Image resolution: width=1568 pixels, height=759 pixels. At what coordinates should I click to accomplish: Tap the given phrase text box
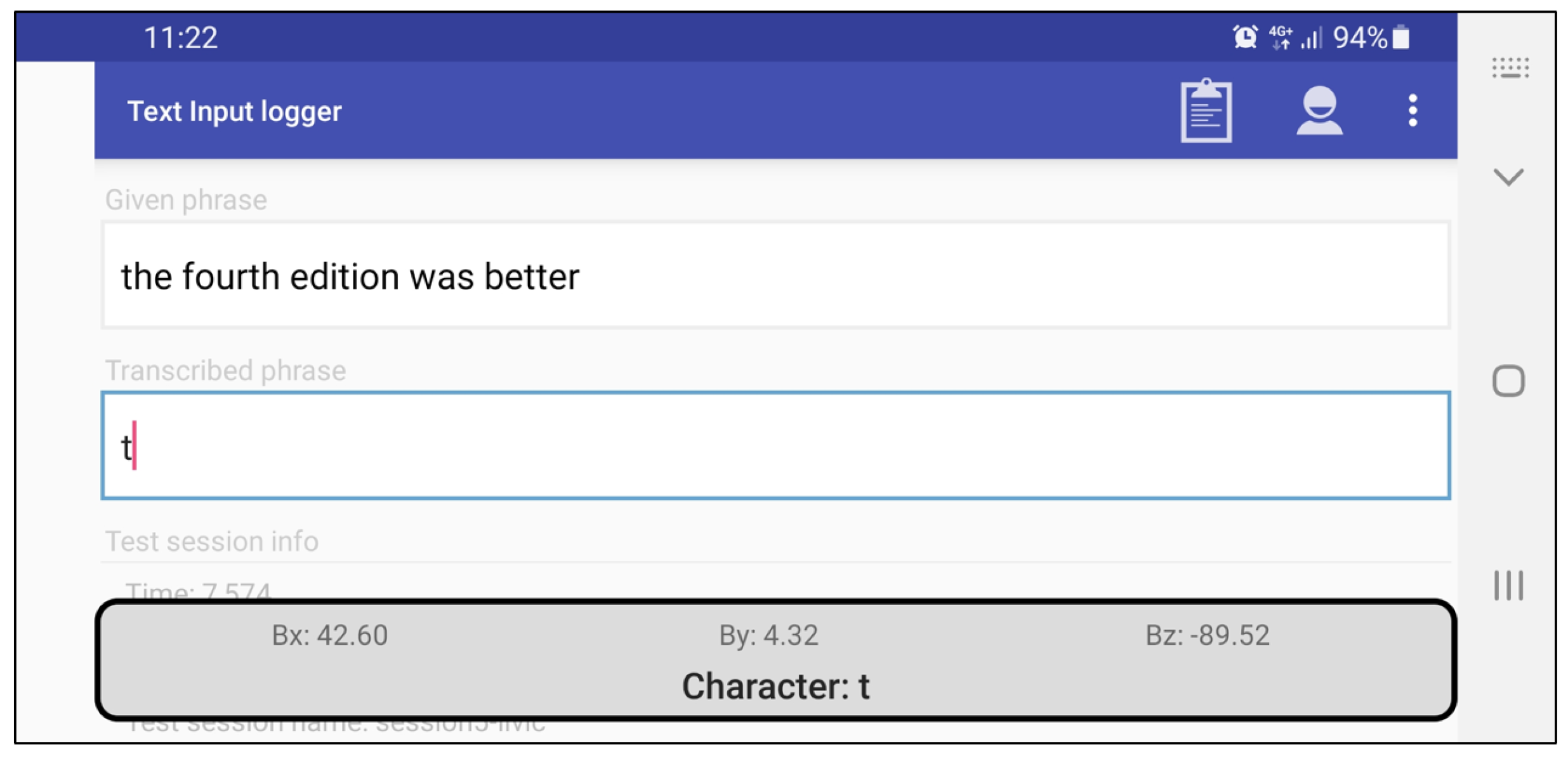click(775, 275)
